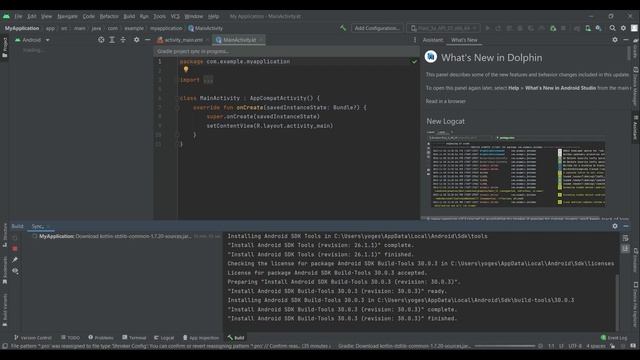Click the UTF-8 encoding status item
The width and height of the screenshot is (640, 360).
(x=575, y=346)
